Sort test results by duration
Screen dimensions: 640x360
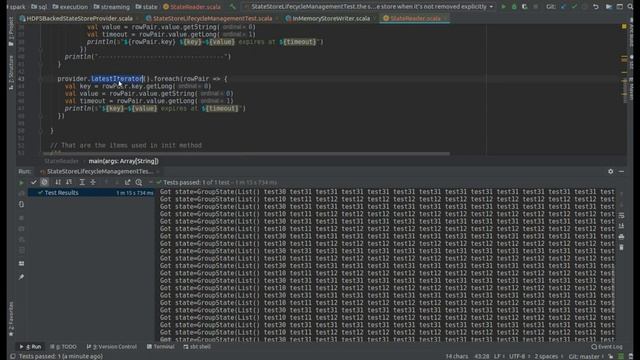click(69, 182)
